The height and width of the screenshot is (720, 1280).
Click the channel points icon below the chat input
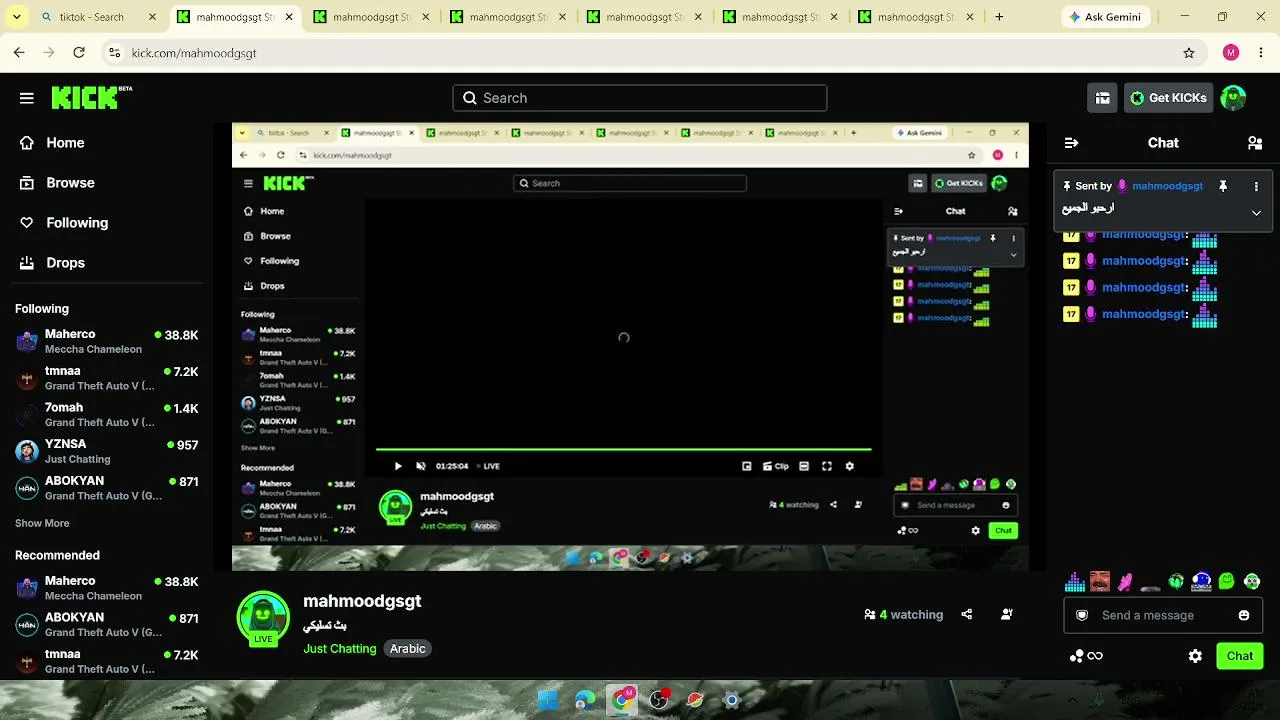[x=1085, y=656]
